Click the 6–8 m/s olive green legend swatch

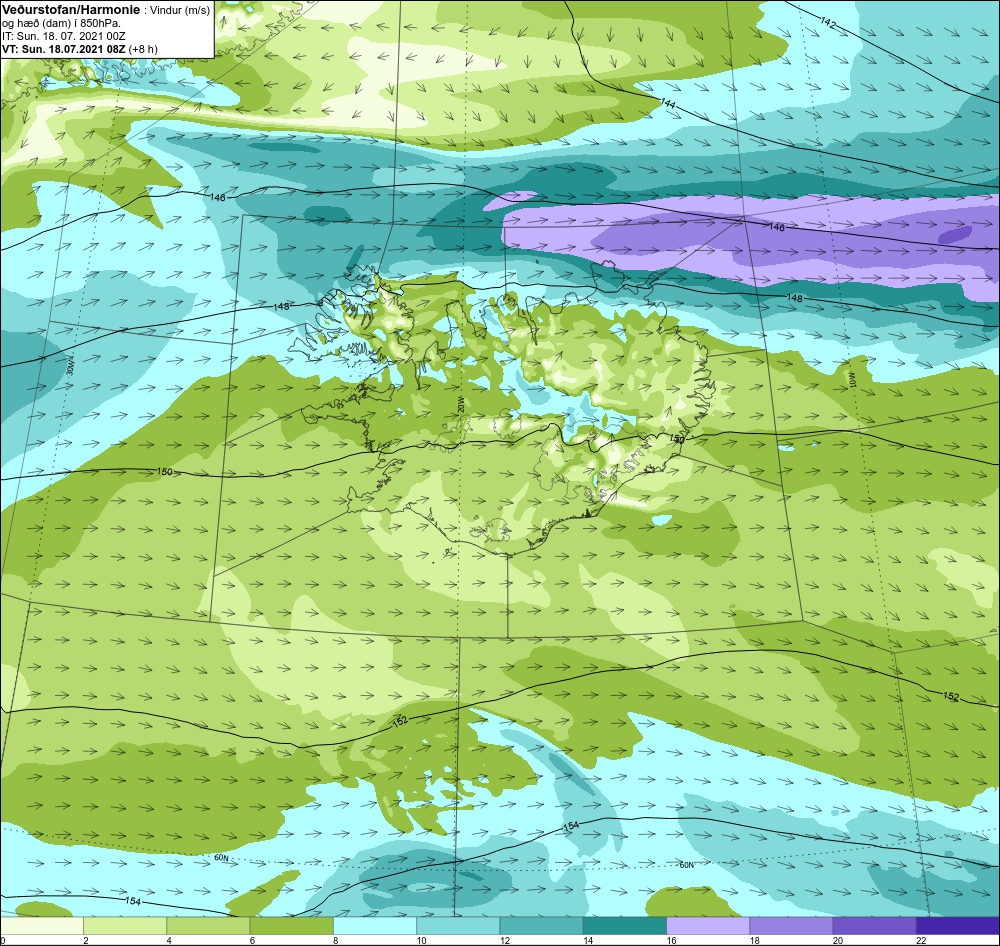[291, 925]
